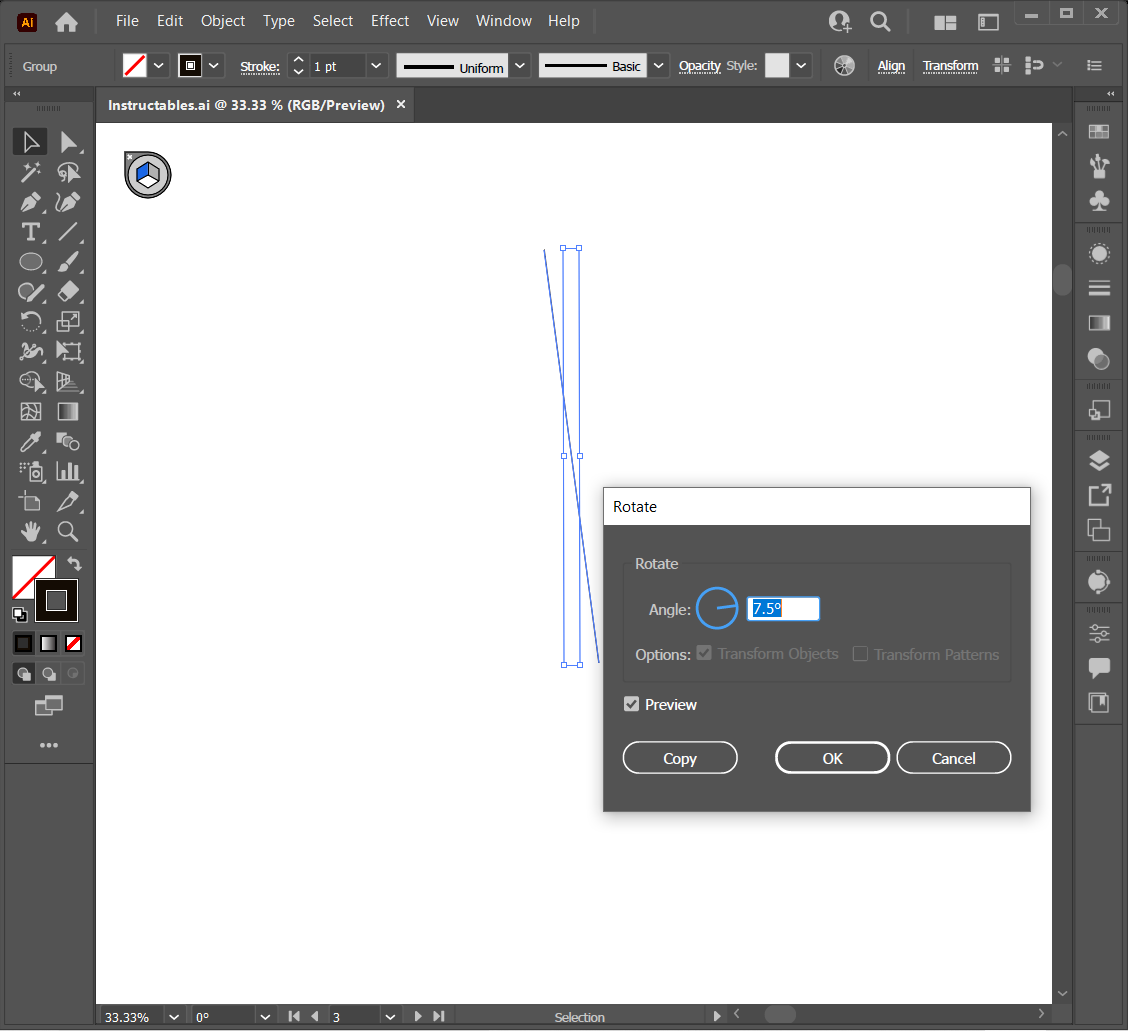Select the Artboard tool

click(x=30, y=501)
